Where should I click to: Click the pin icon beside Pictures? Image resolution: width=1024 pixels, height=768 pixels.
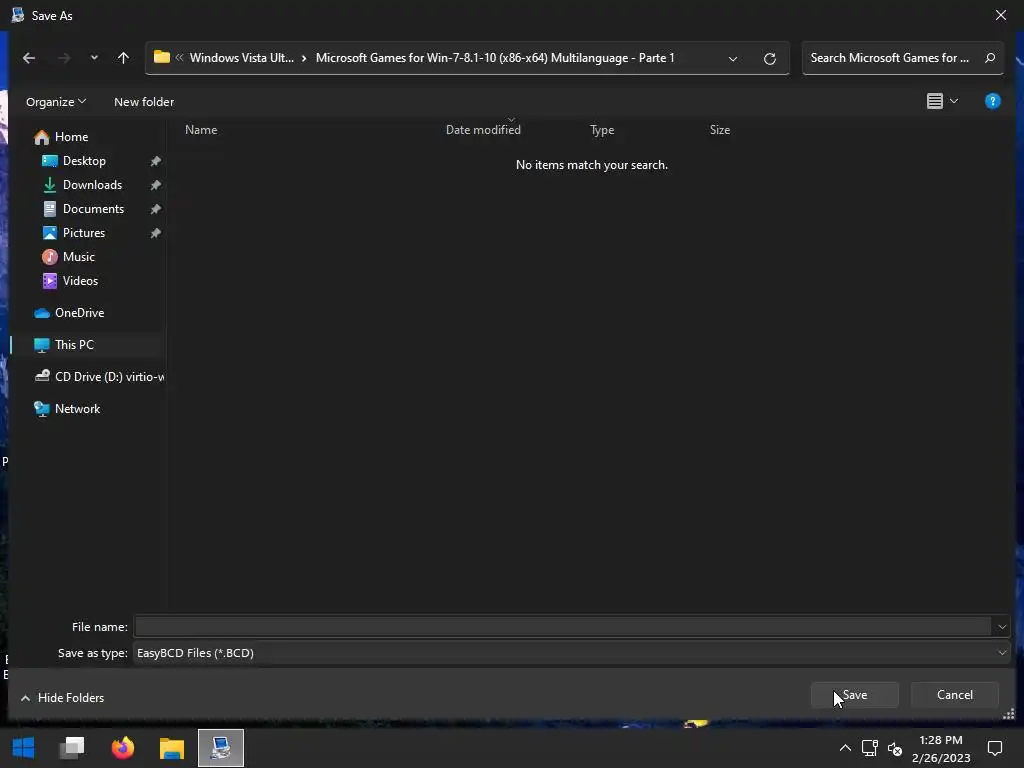pos(155,233)
